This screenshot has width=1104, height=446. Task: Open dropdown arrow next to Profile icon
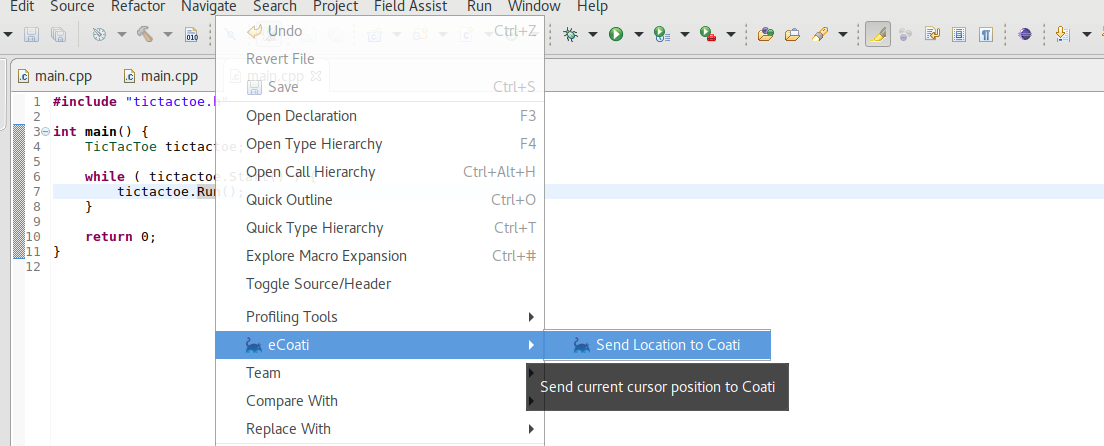click(684, 34)
